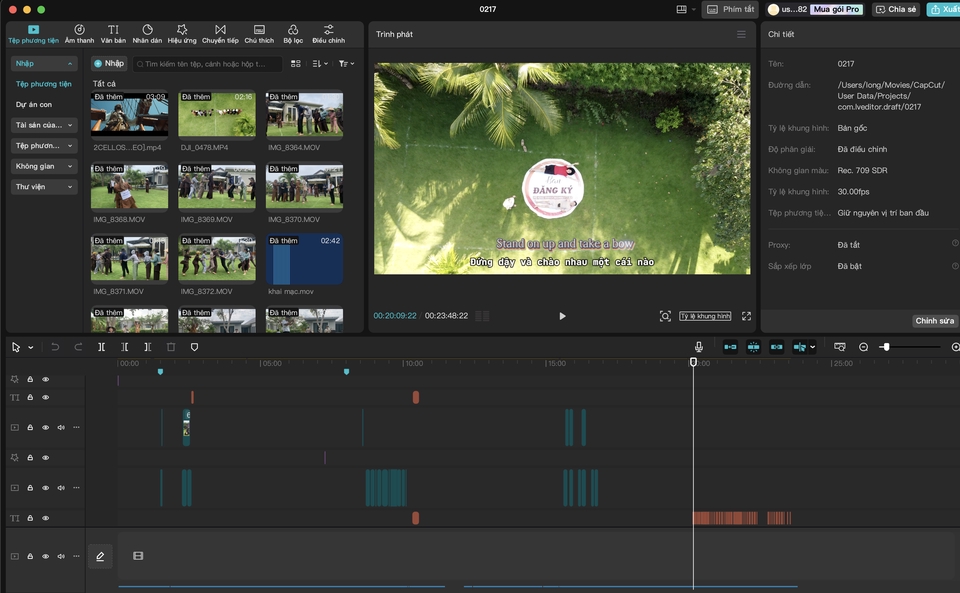Select Tệp phương tiện in the sidebar list
This screenshot has height=593, width=960.
[x=43, y=84]
